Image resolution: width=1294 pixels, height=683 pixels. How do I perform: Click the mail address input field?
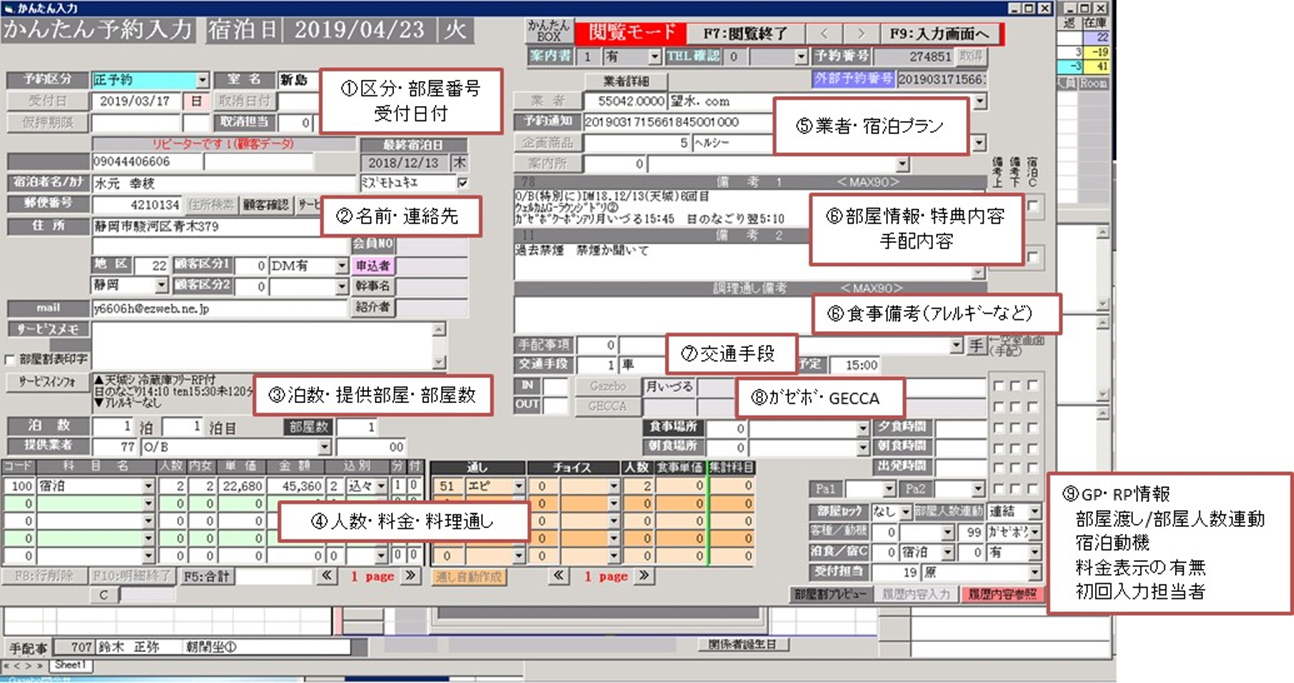tap(217, 309)
